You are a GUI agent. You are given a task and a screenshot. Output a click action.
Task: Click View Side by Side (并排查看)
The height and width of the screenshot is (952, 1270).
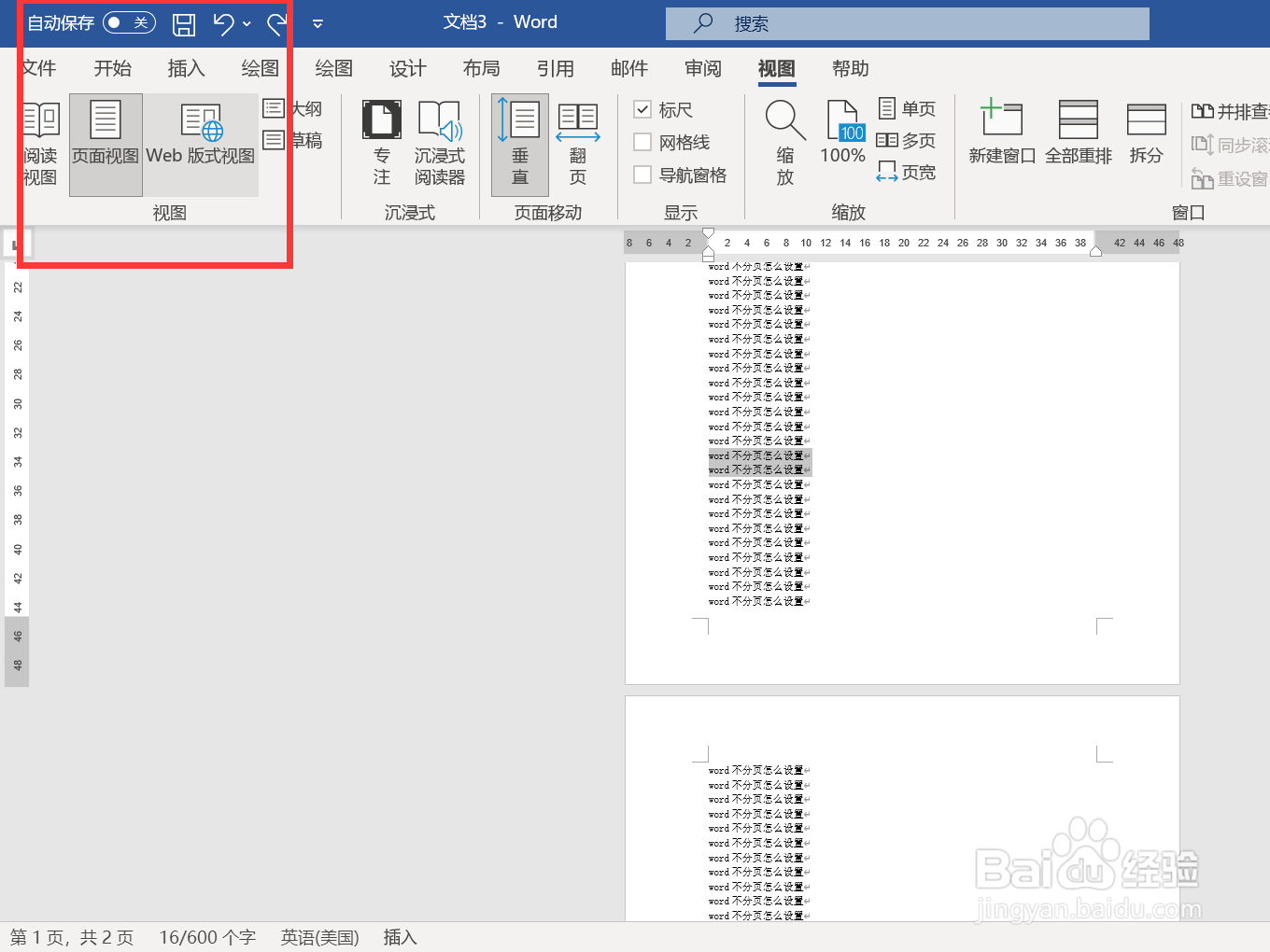point(1231,111)
